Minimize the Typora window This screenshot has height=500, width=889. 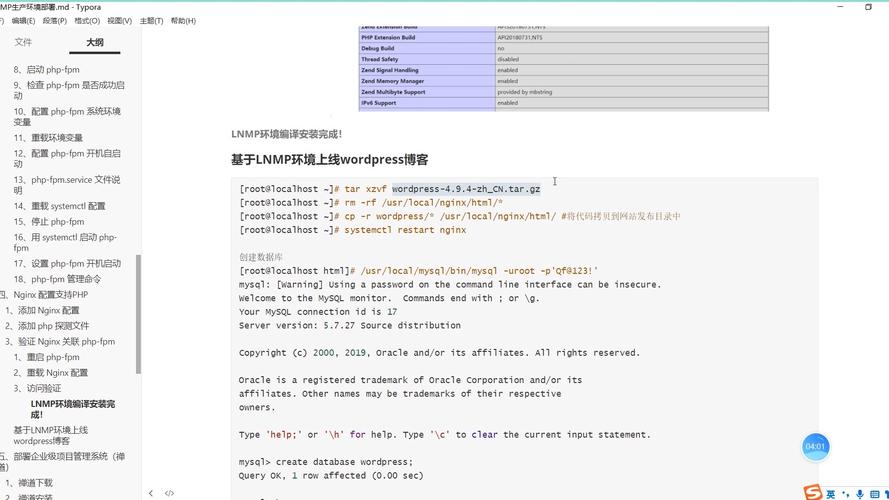point(840,7)
